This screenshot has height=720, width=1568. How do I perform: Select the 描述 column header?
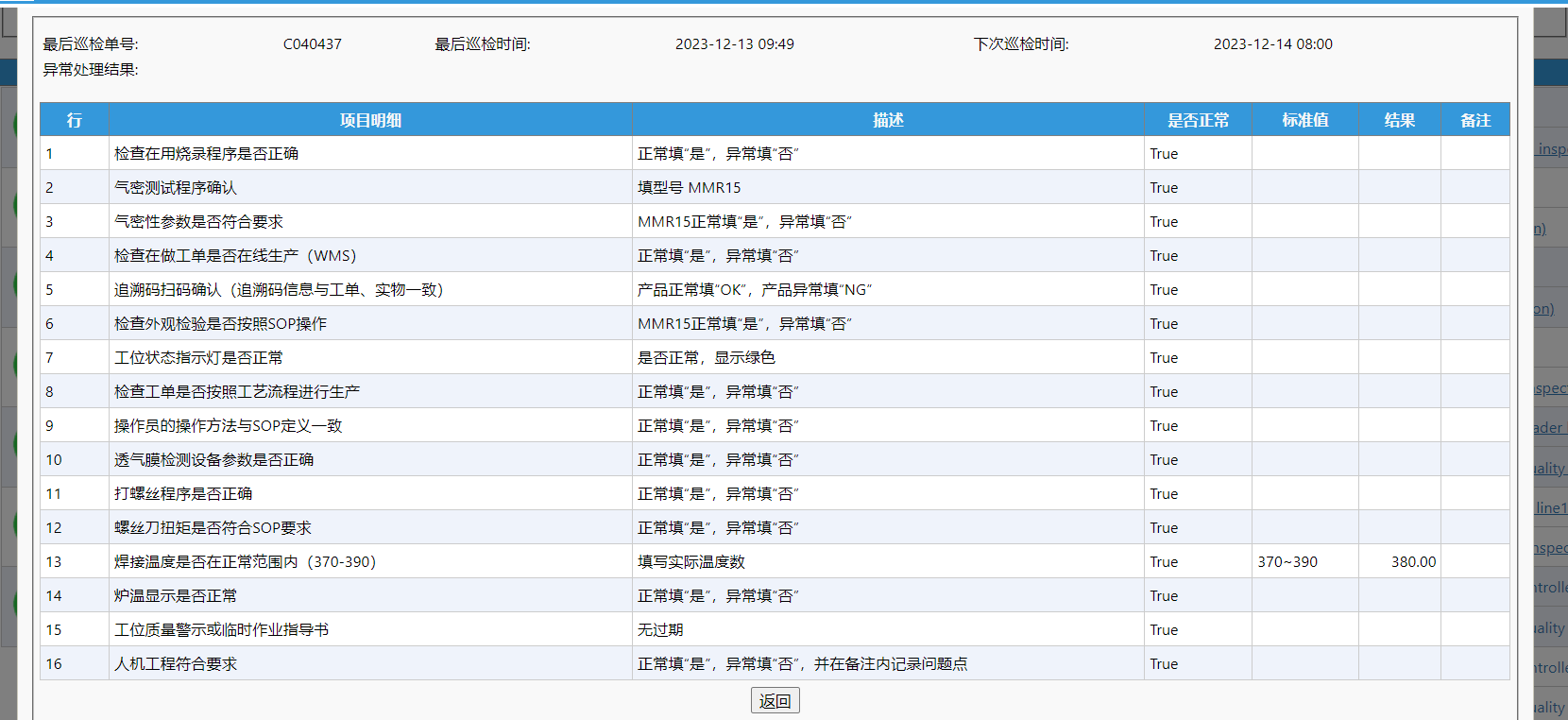click(888, 120)
